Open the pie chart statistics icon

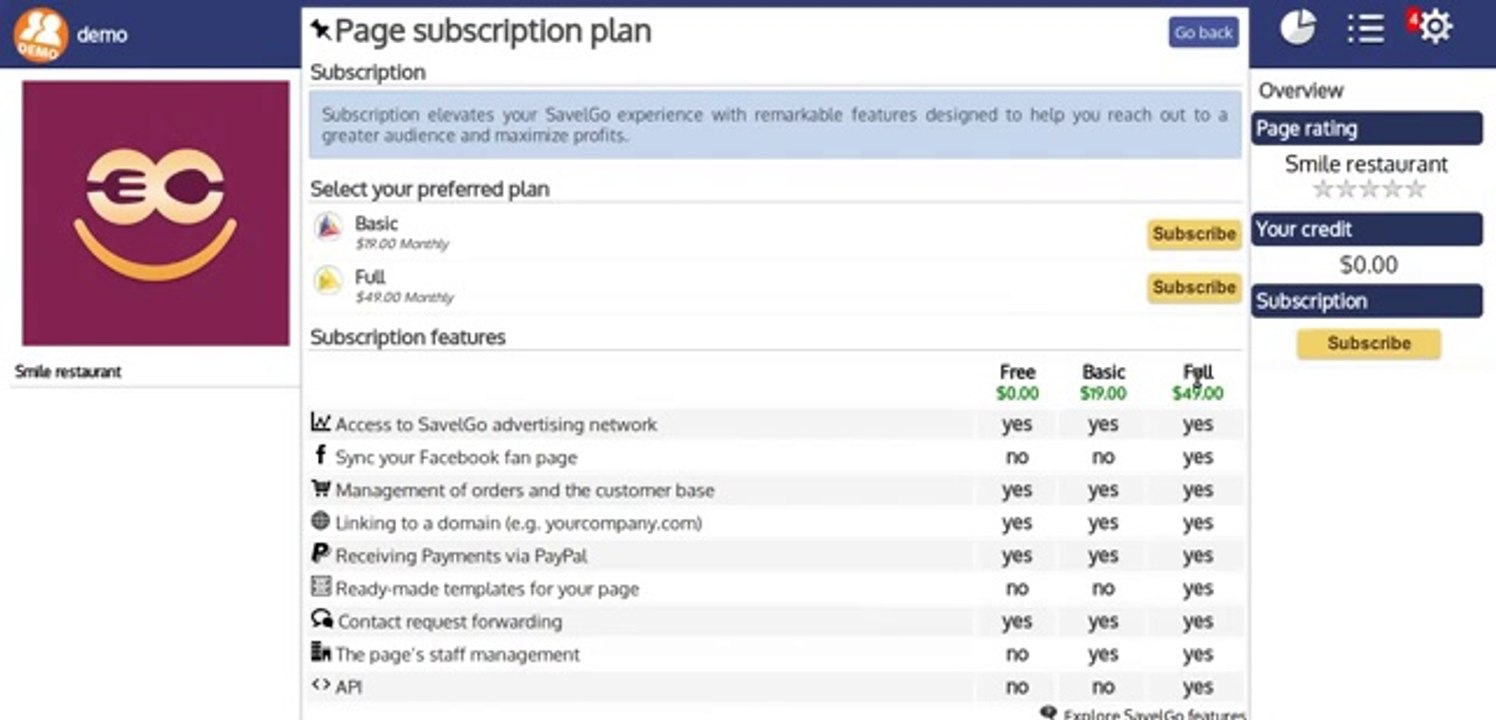tap(1298, 27)
